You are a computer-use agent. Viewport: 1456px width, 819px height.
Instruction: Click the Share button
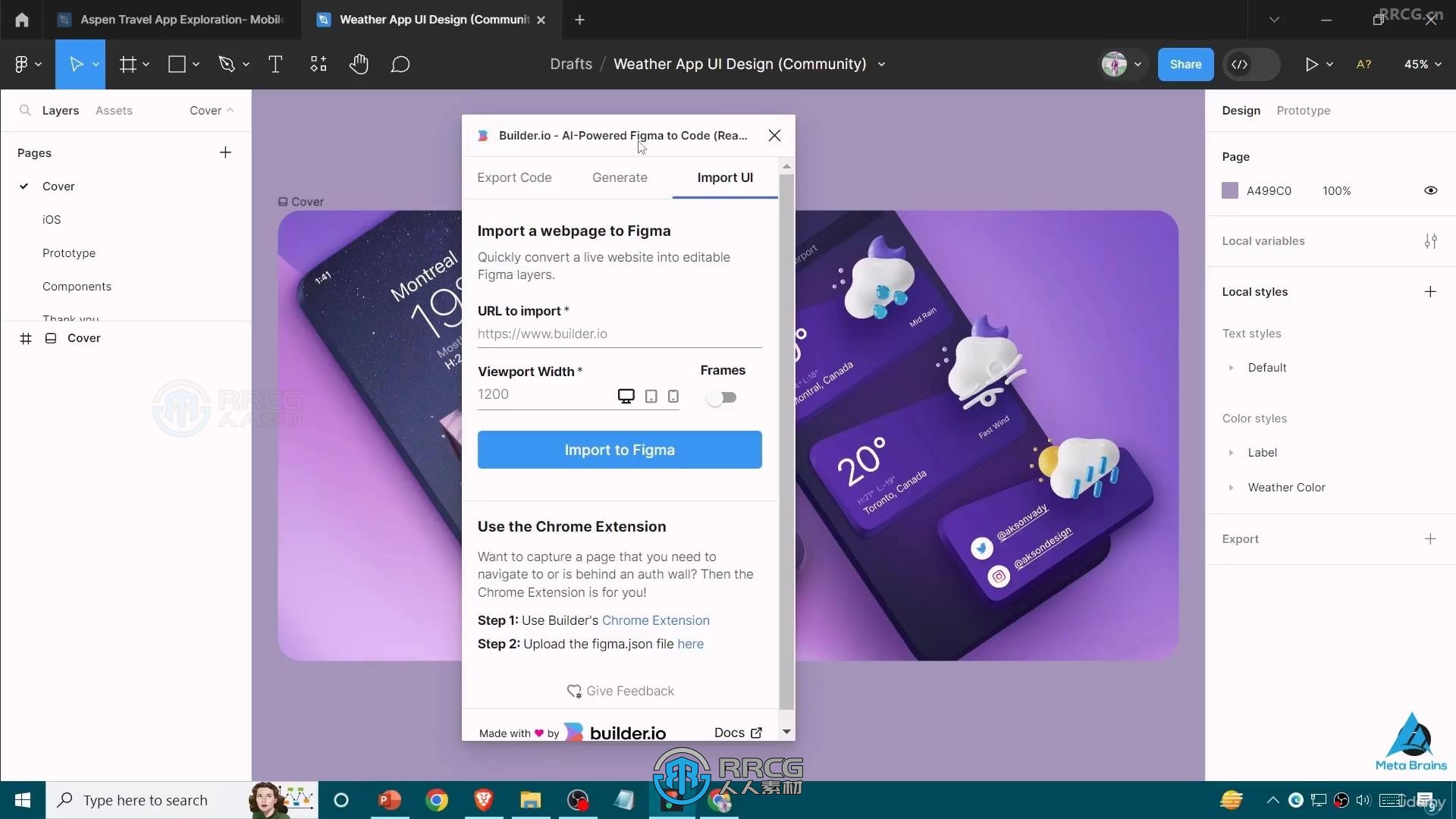[x=1185, y=64]
